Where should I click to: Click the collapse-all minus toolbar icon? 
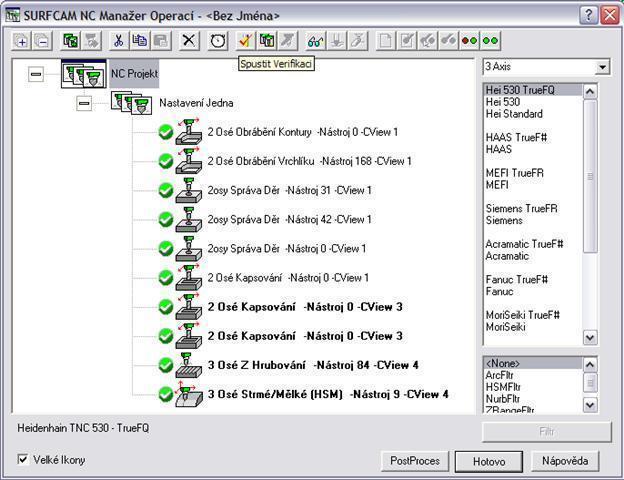[x=42, y=41]
